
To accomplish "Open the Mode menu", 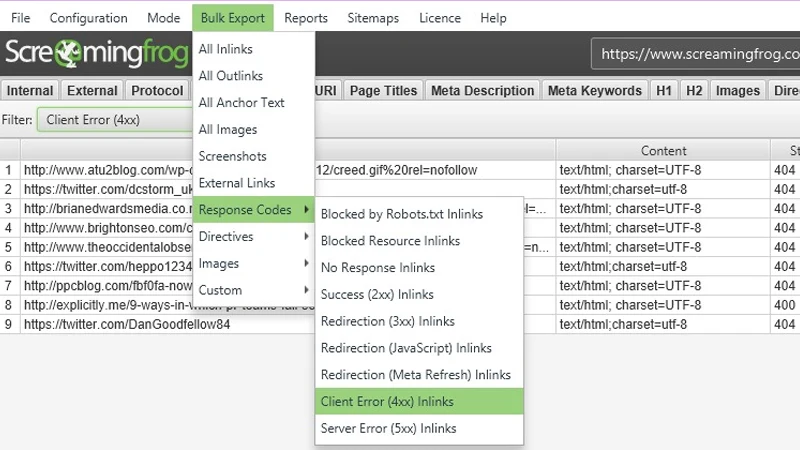I will [x=163, y=18].
